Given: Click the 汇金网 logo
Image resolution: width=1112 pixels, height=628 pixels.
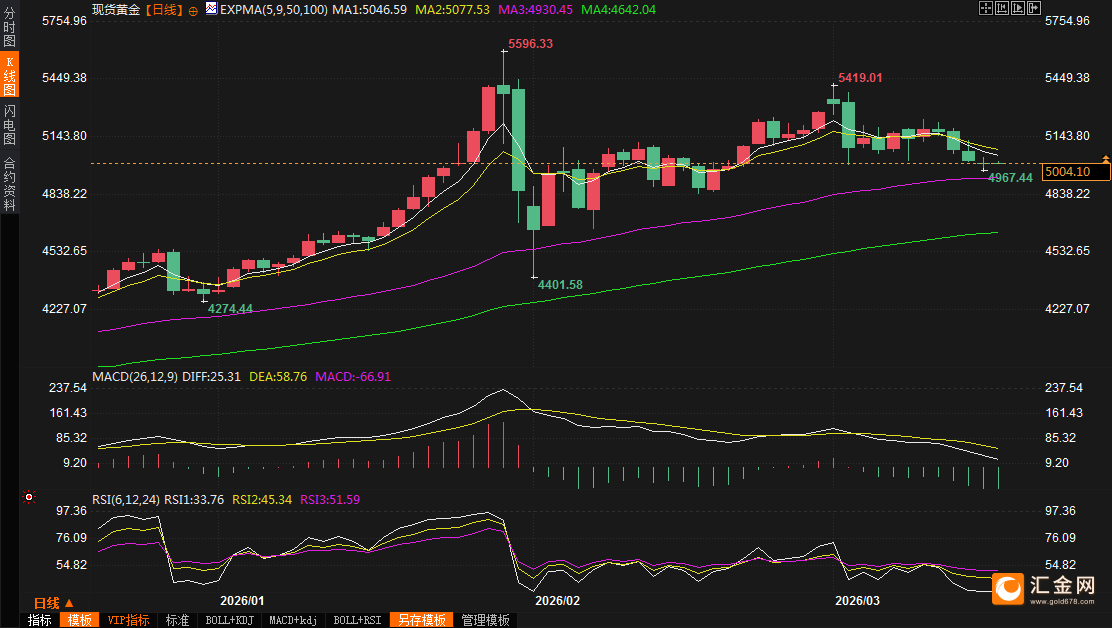Looking at the screenshot, I should (x=1044, y=590).
